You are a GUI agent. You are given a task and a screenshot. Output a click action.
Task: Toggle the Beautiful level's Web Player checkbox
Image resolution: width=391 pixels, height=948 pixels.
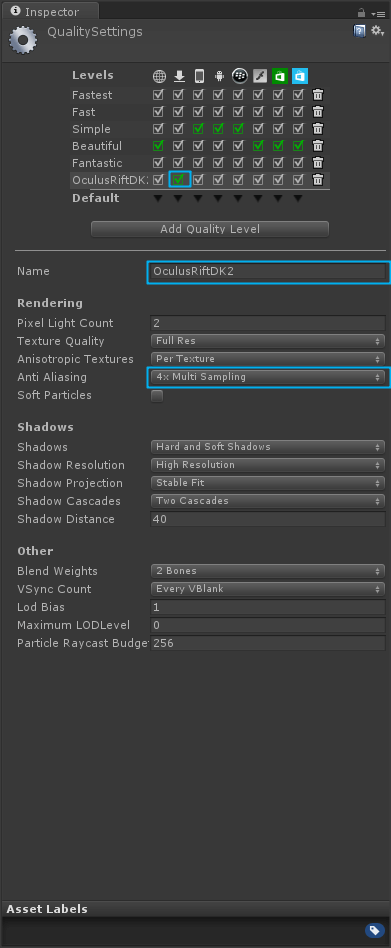point(158,146)
